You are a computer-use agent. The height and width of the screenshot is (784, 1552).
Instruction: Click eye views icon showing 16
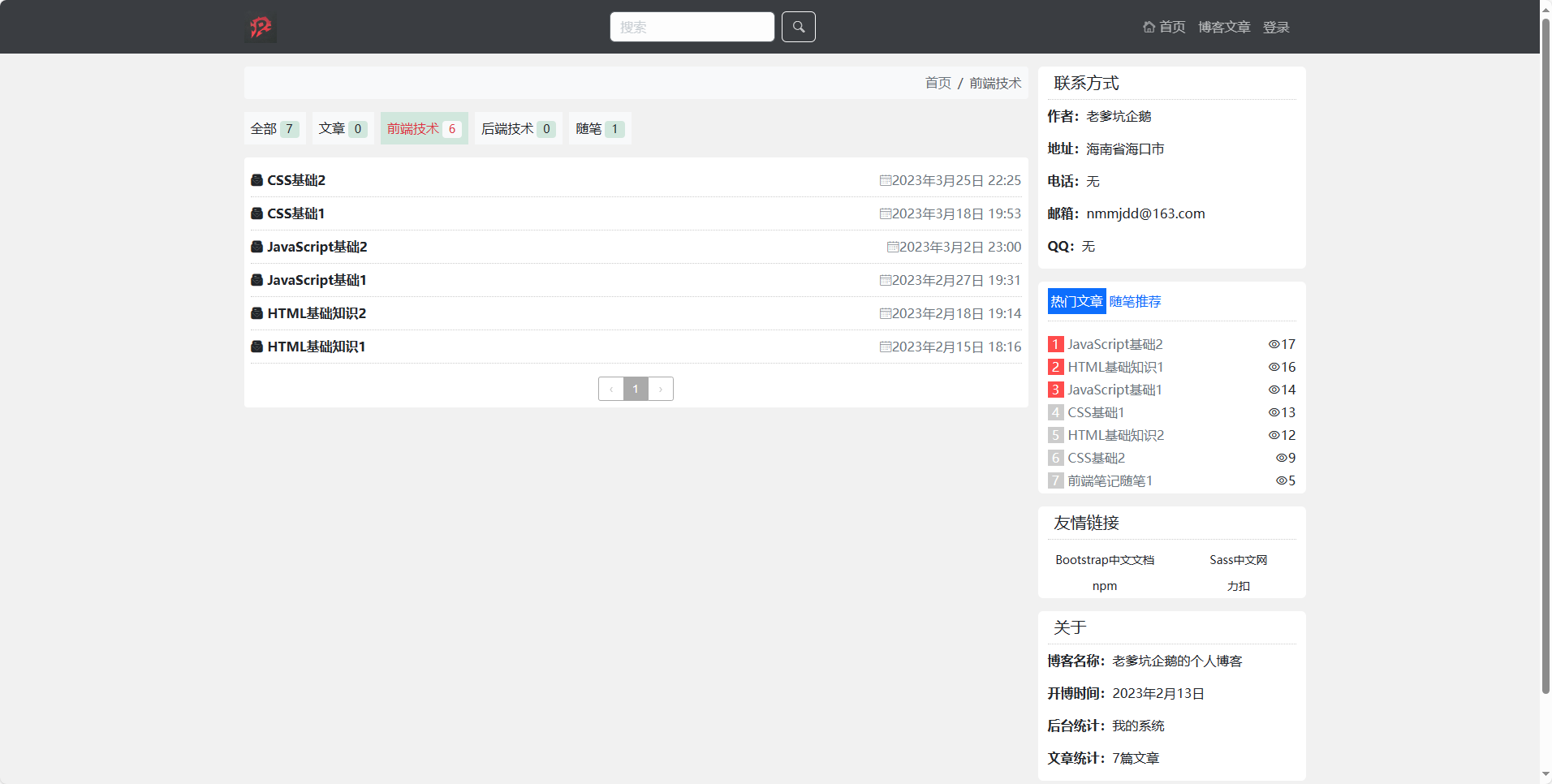[1274, 367]
